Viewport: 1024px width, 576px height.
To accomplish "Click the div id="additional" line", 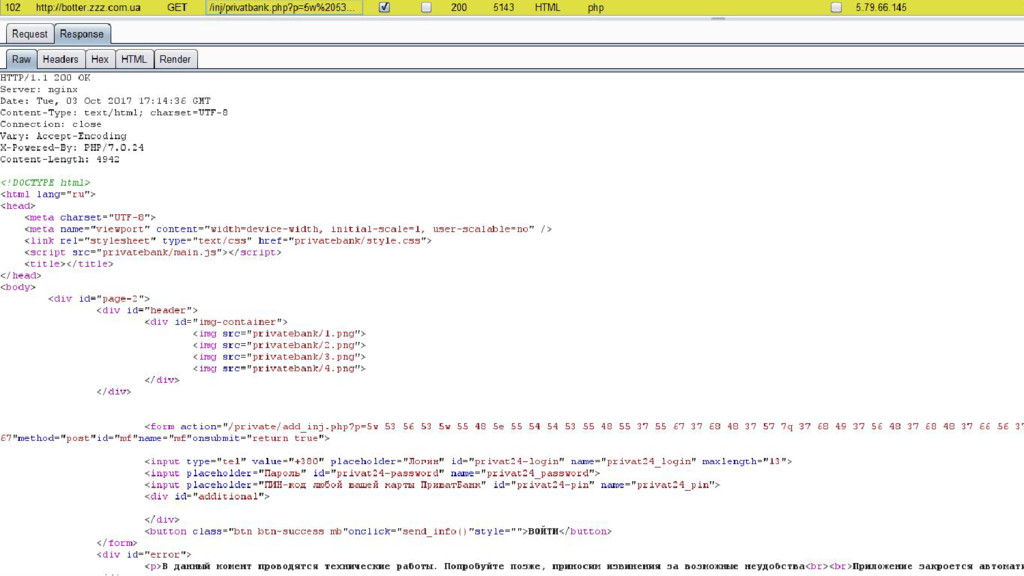I will [x=207, y=497].
